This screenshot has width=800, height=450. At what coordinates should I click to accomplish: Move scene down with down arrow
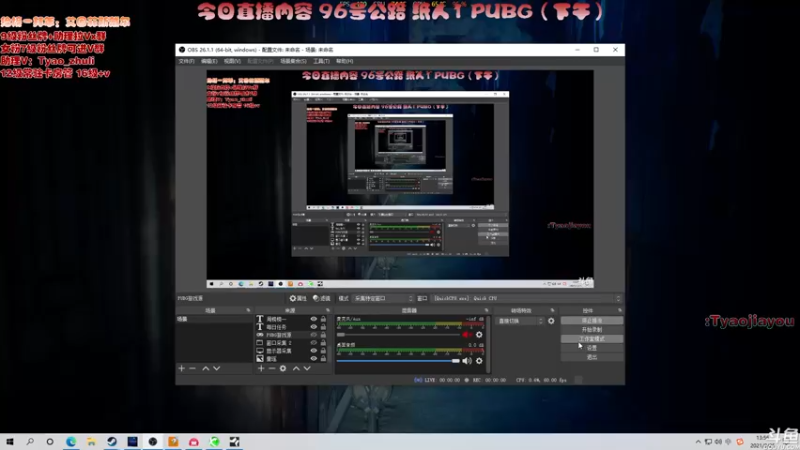point(216,368)
